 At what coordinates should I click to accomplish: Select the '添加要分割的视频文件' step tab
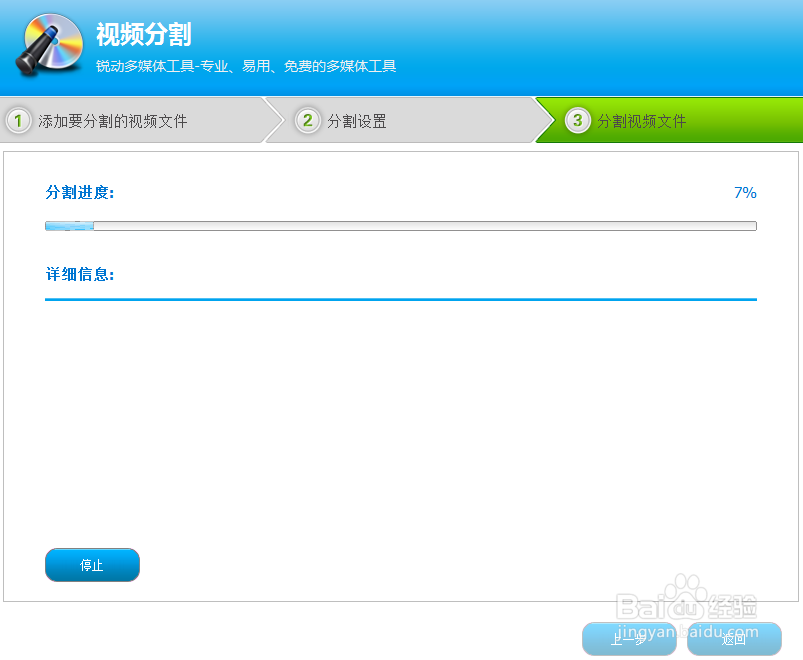pos(115,119)
